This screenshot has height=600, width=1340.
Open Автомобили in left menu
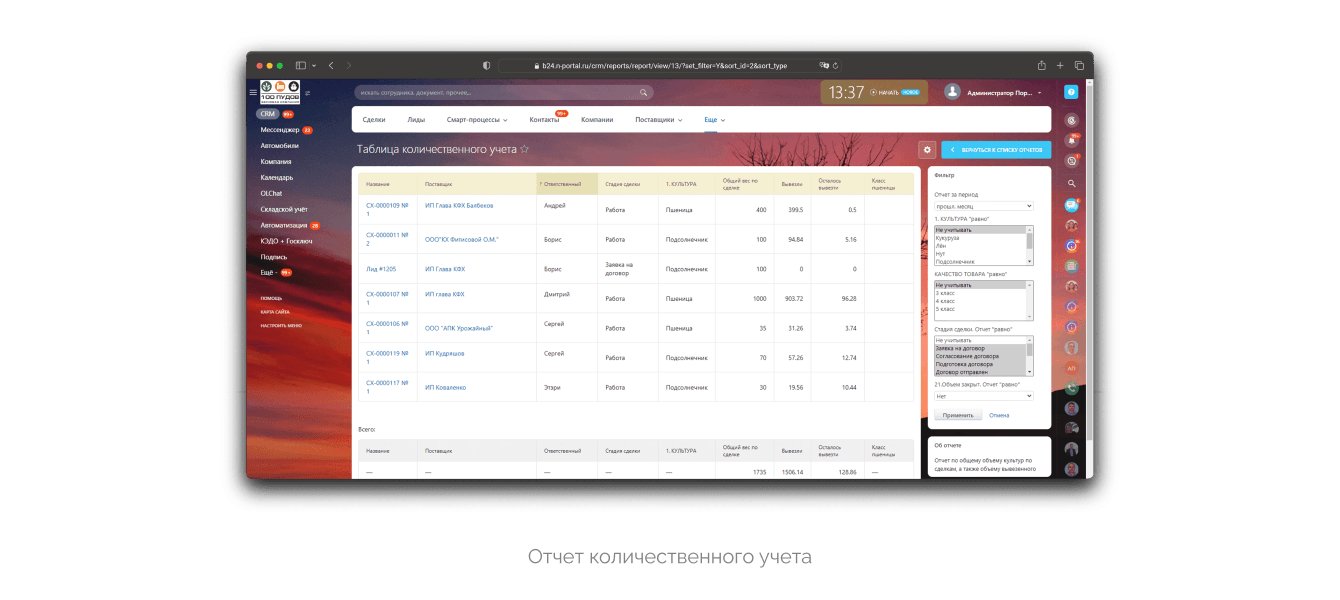pyautogui.click(x=280, y=145)
